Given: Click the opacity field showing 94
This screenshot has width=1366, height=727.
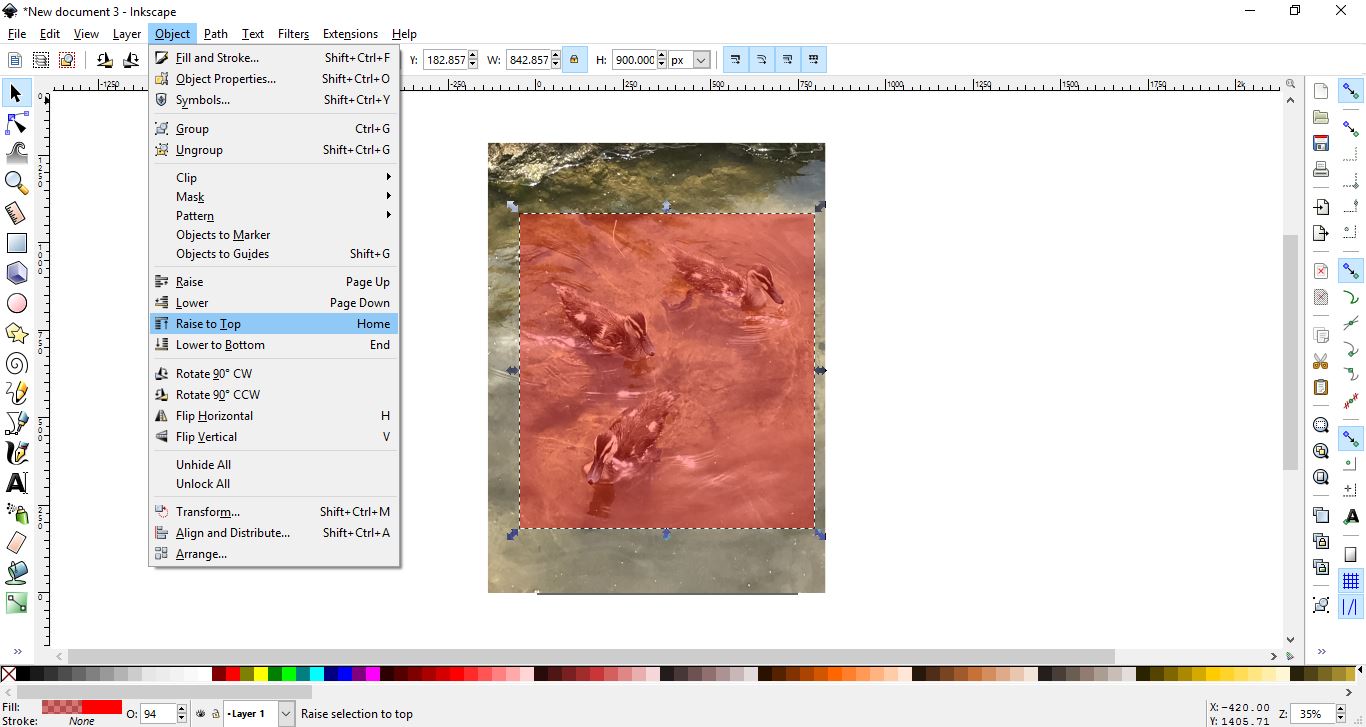Looking at the screenshot, I should pos(157,714).
